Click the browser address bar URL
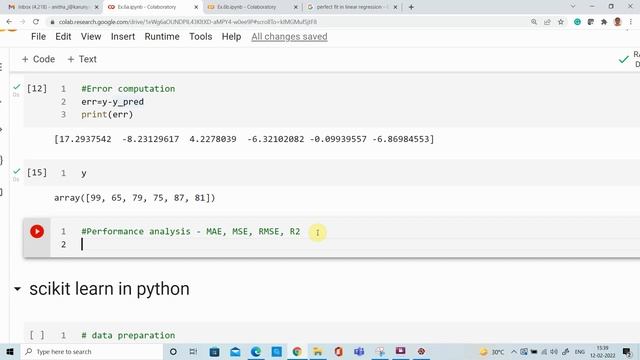 click(188, 22)
